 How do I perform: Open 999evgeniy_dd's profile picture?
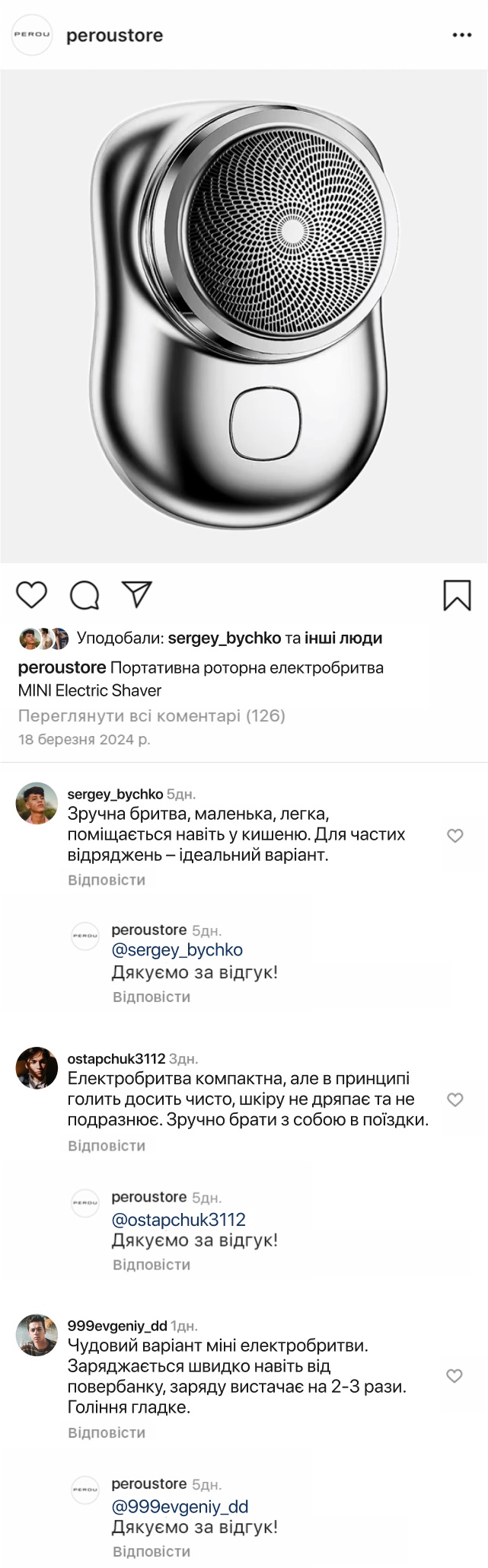[37, 1335]
